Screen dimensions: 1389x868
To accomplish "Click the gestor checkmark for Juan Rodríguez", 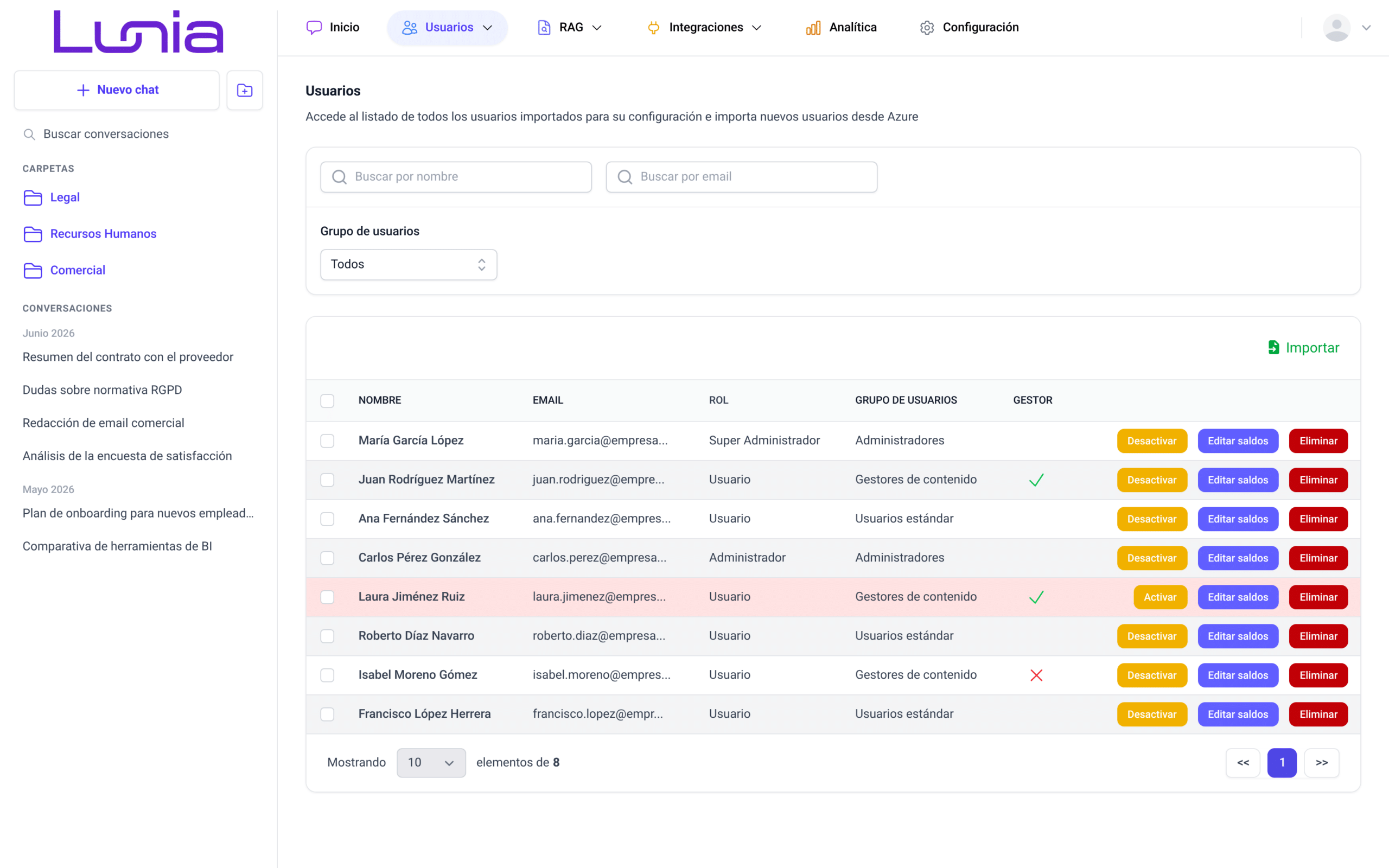I will coord(1036,480).
